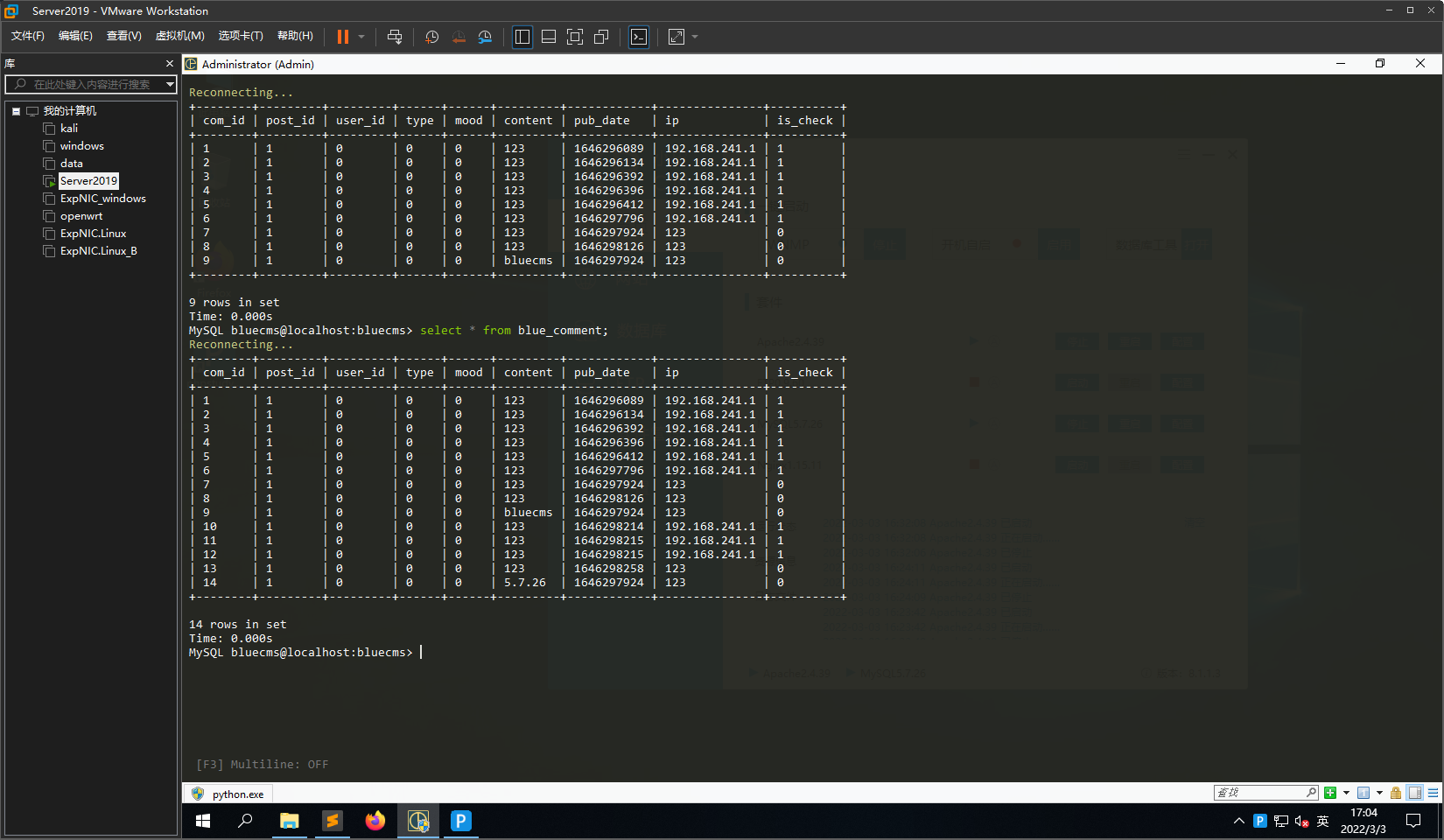Take a VM snapshot
Screen dimensions: 1444x840
(x=431, y=37)
